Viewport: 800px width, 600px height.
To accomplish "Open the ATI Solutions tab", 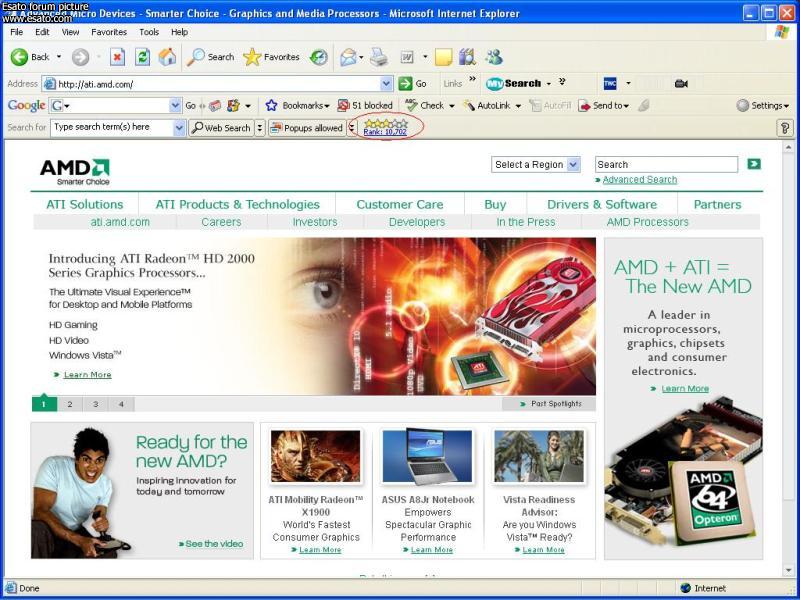I will (85, 205).
